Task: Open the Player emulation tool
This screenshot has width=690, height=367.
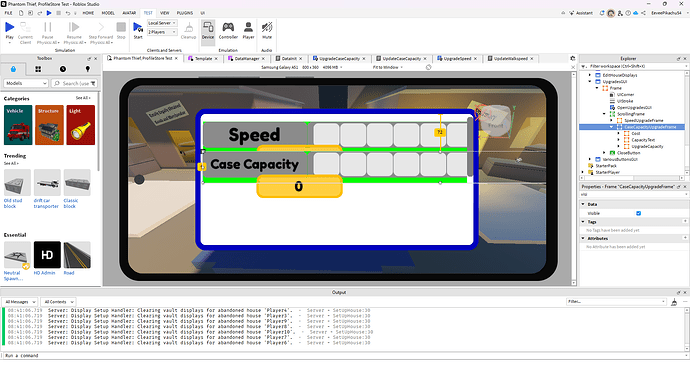Action: point(248,27)
